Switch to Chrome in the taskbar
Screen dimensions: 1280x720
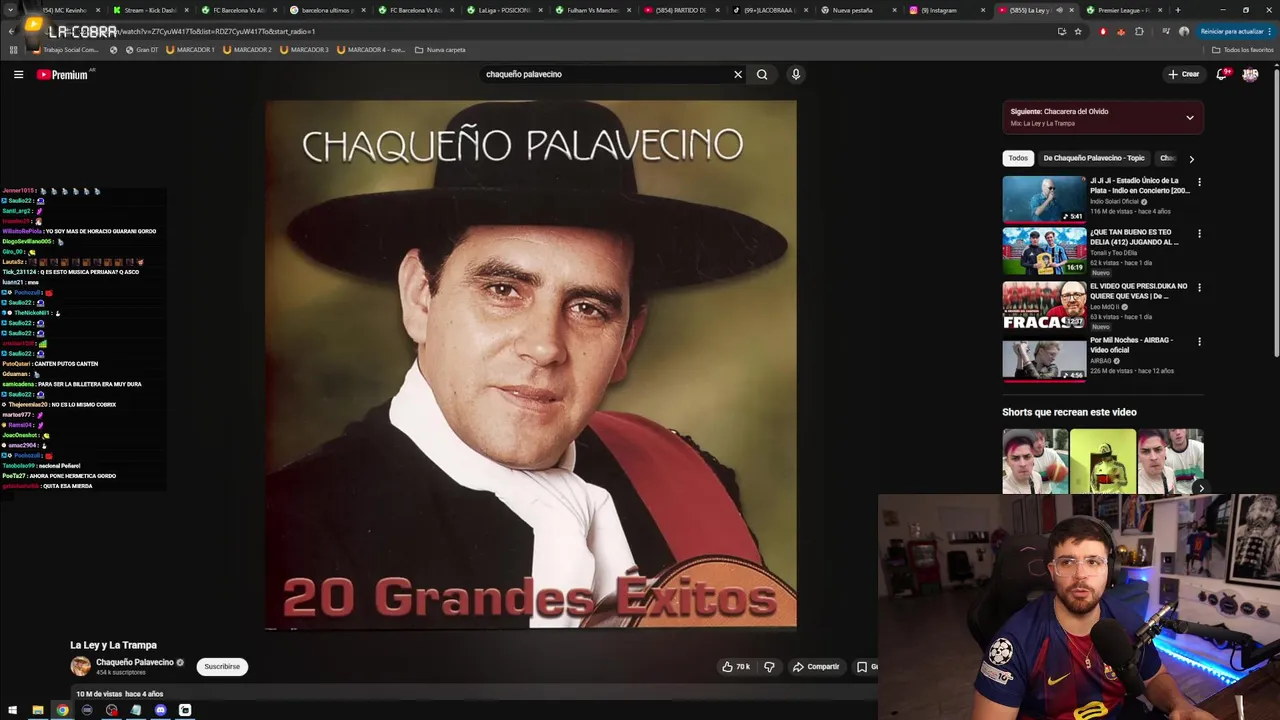[x=62, y=710]
